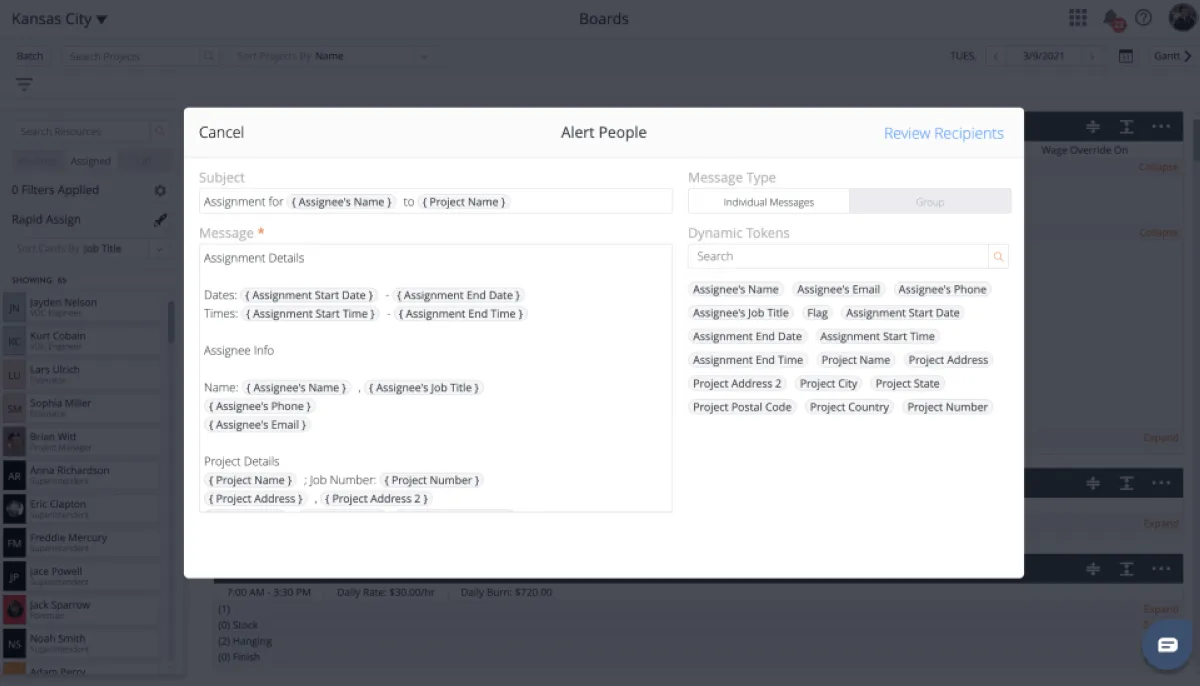Click Review Recipients link
Image resolution: width=1200 pixels, height=686 pixels.
tap(943, 133)
